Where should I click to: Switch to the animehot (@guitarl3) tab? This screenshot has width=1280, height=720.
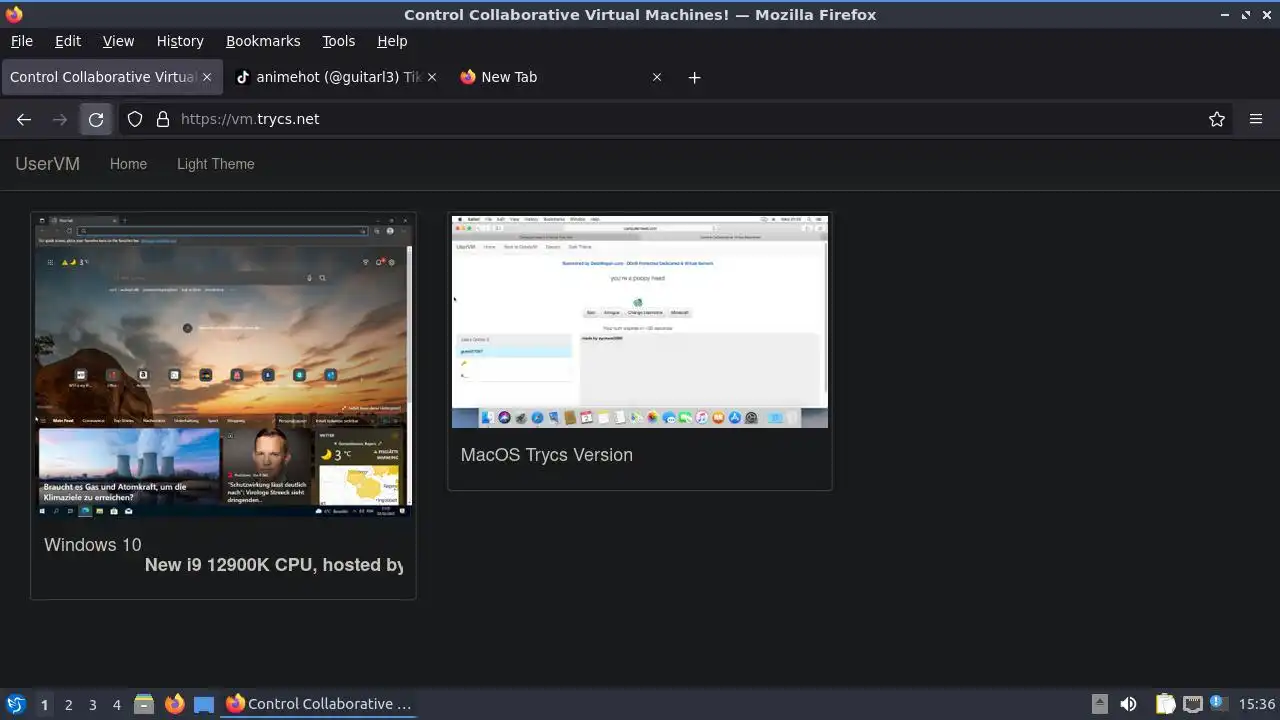[x=336, y=77]
